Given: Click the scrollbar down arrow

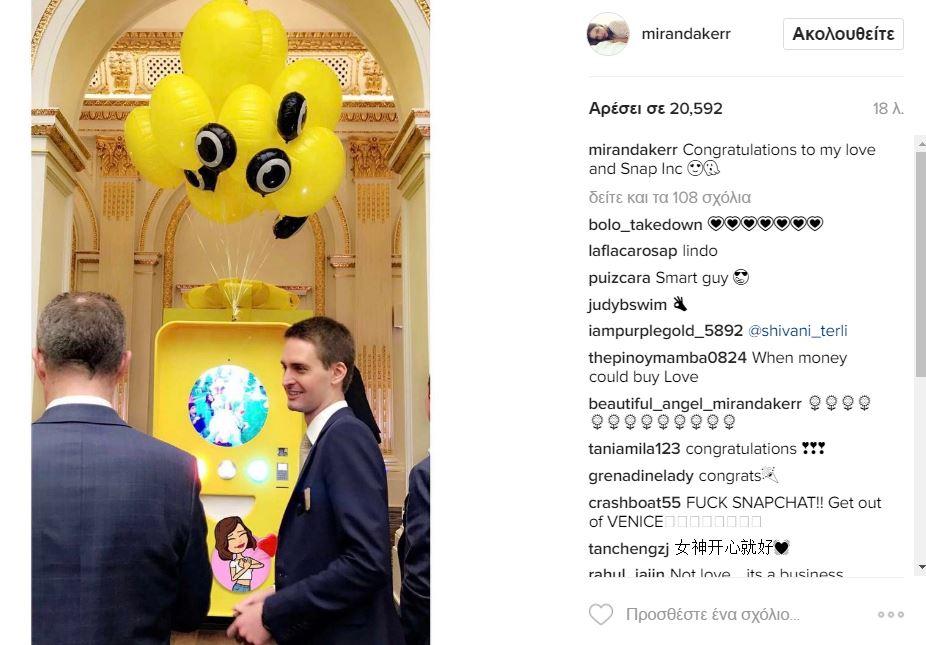Looking at the screenshot, I should click(921, 568).
